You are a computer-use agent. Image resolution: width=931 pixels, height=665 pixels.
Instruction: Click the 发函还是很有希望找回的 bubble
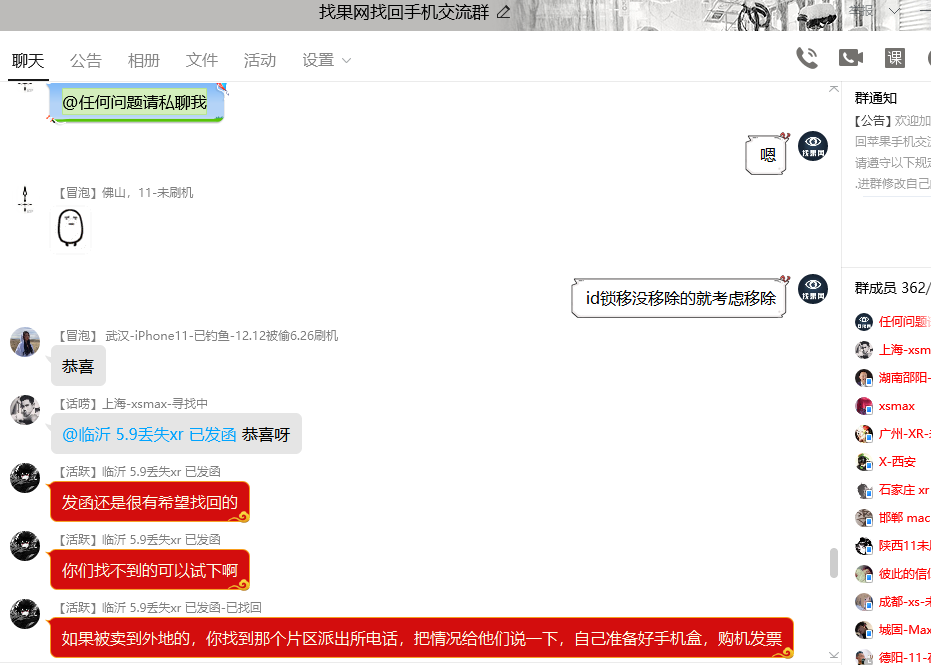point(150,502)
